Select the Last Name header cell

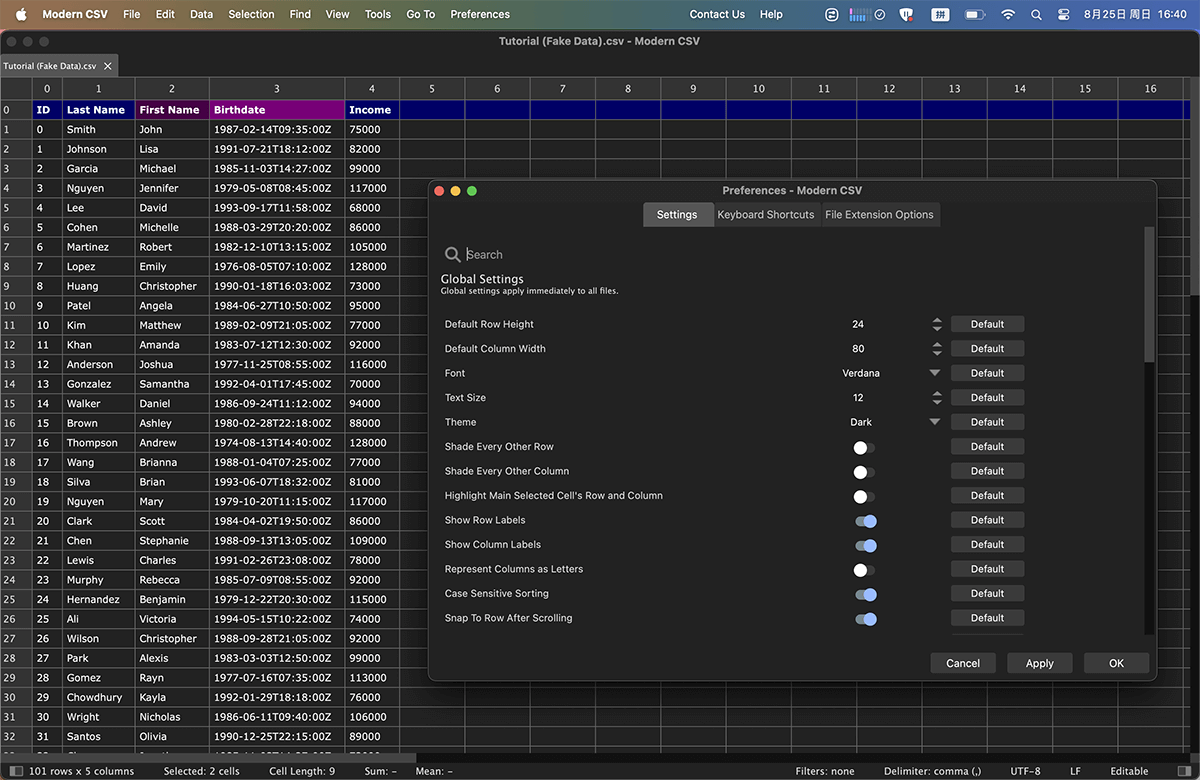coord(98,110)
